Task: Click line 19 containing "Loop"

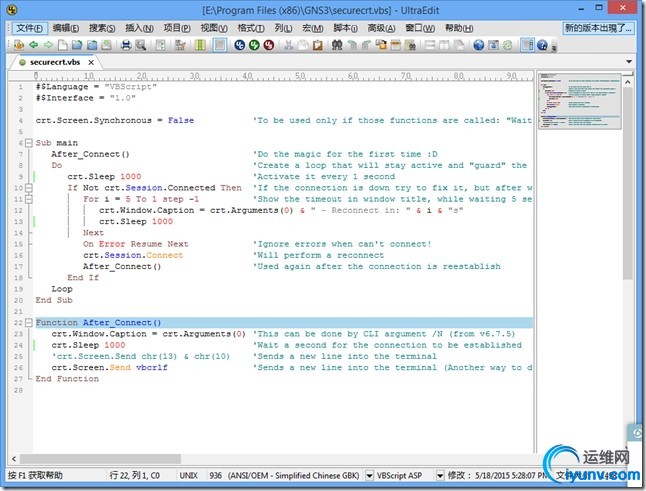Action: (x=62, y=289)
